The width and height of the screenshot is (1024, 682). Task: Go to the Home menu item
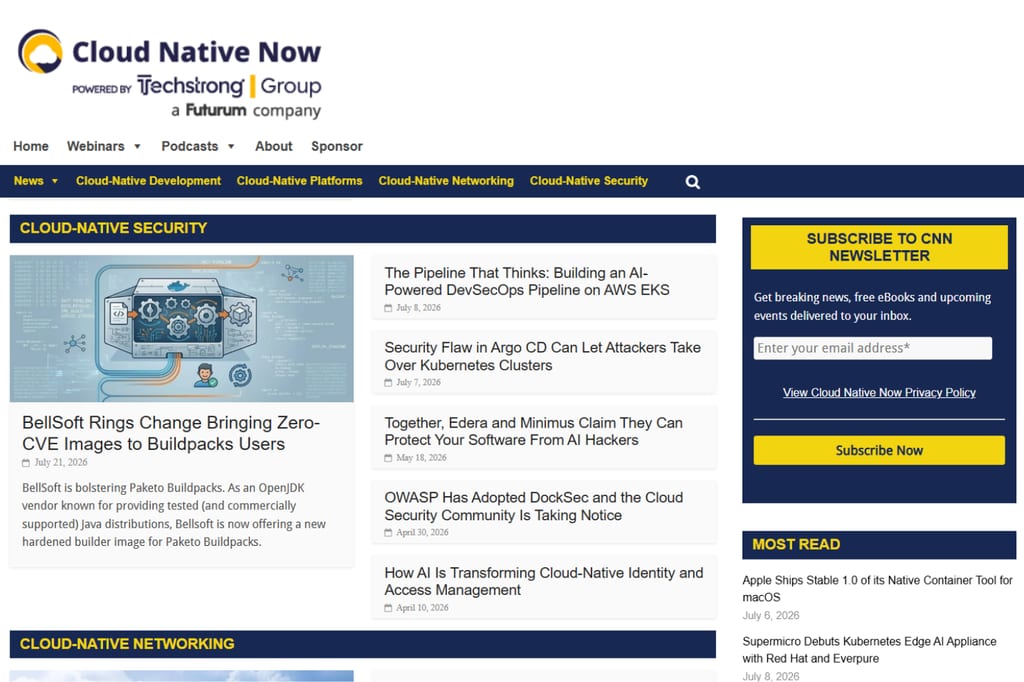coord(31,146)
